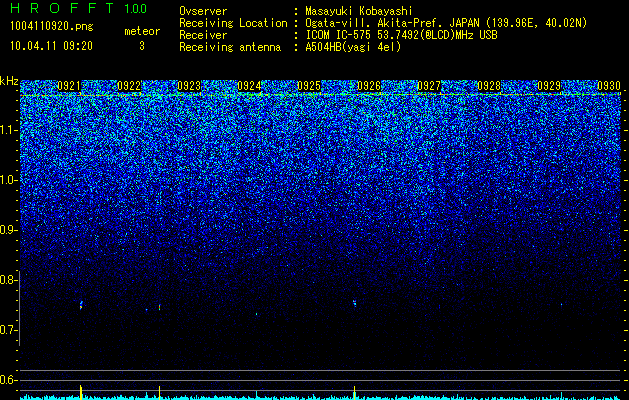Click the 0924 time marker
This screenshot has height=400, width=629.
tap(249, 86)
